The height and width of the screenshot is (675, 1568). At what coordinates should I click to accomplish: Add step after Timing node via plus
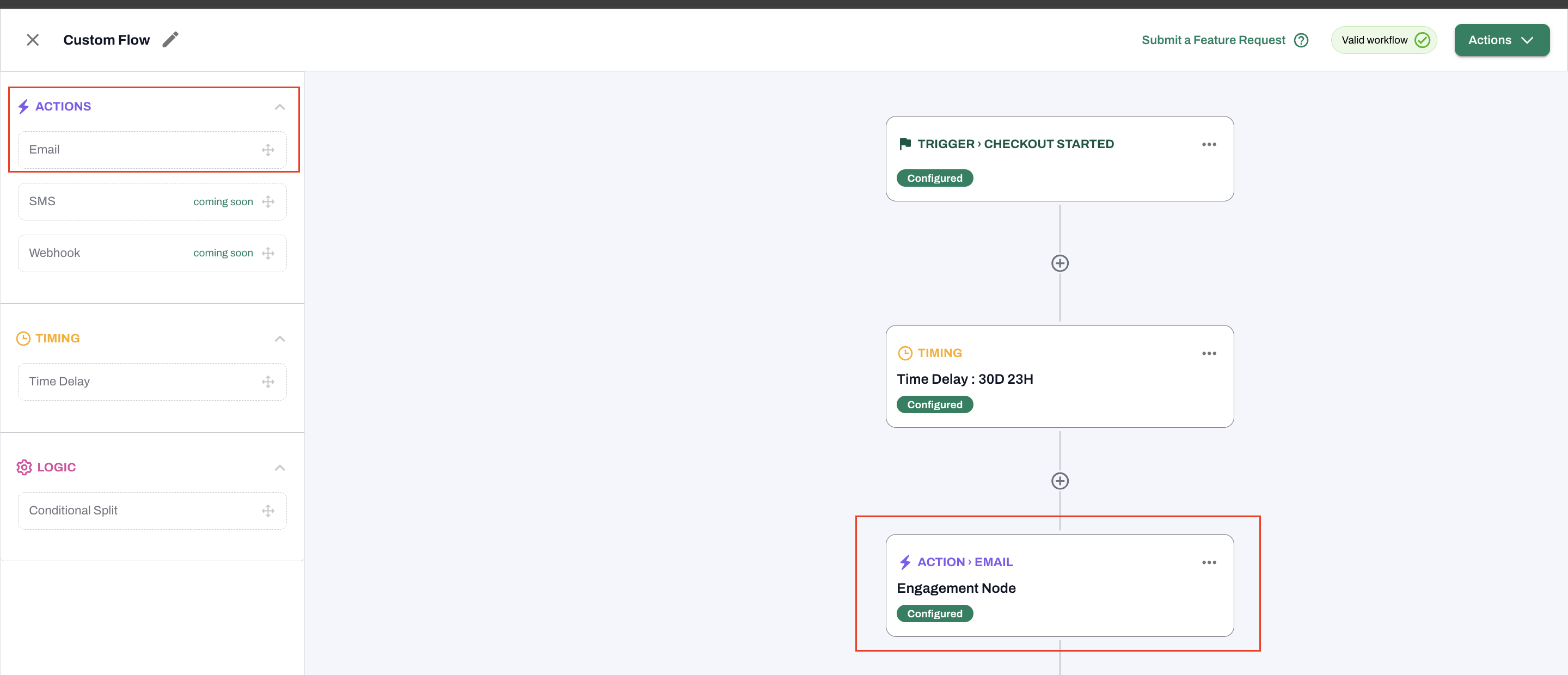1059,481
